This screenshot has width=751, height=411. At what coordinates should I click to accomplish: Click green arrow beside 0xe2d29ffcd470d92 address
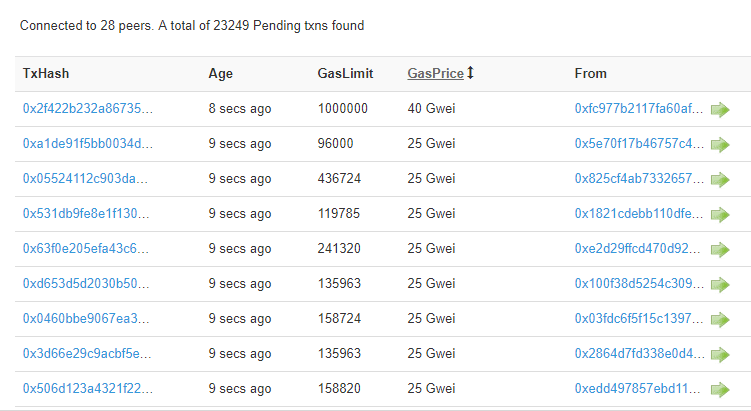coord(720,250)
